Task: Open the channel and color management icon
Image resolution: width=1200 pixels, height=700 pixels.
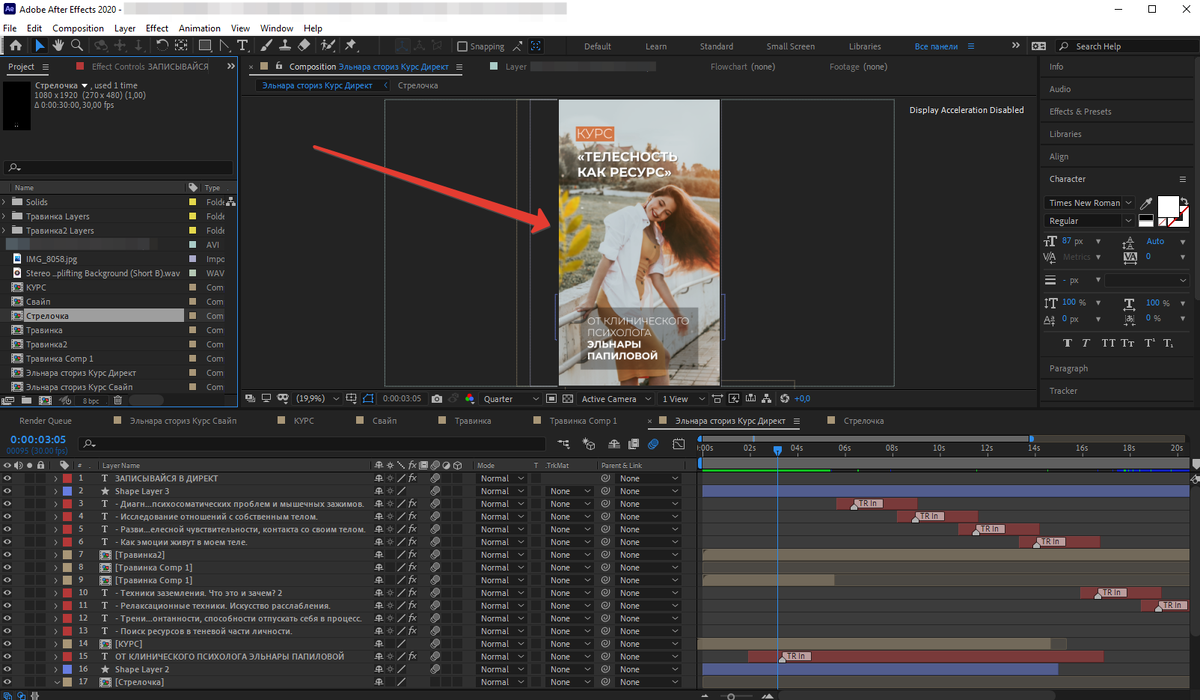Action: tap(470, 398)
